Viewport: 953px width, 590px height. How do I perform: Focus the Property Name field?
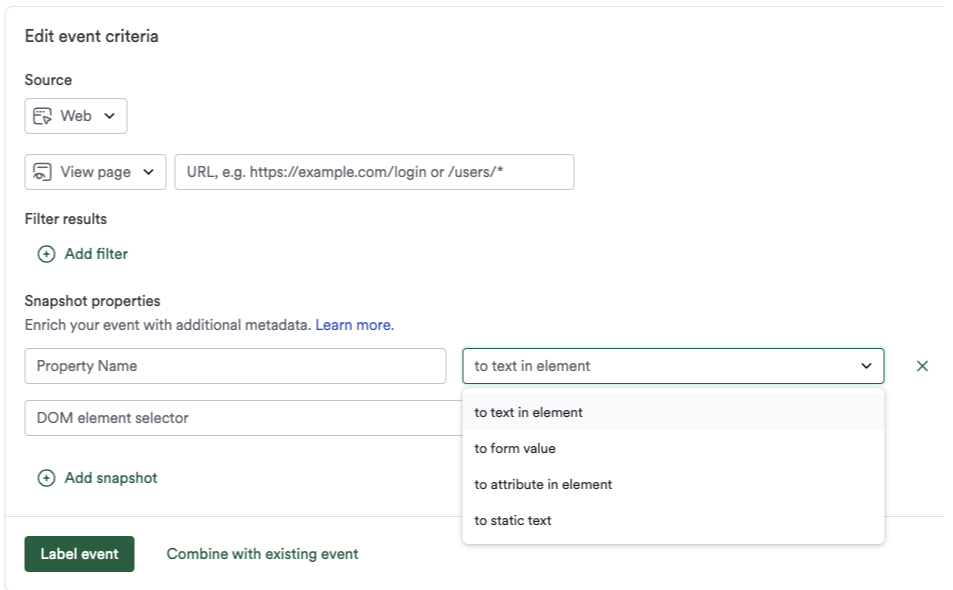tap(235, 366)
